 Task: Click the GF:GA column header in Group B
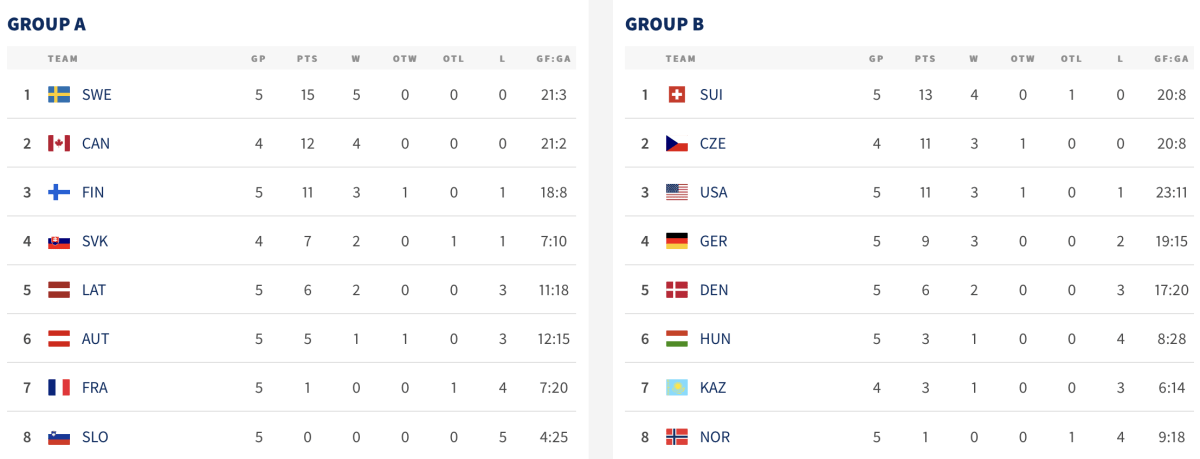(1170, 59)
